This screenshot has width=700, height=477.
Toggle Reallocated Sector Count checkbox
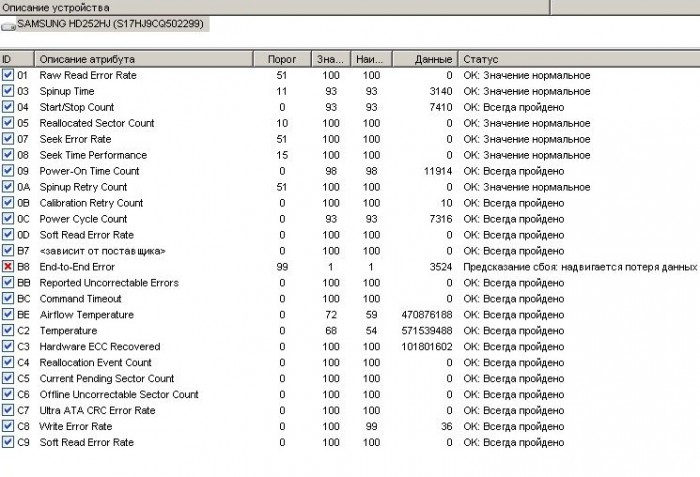click(8, 123)
